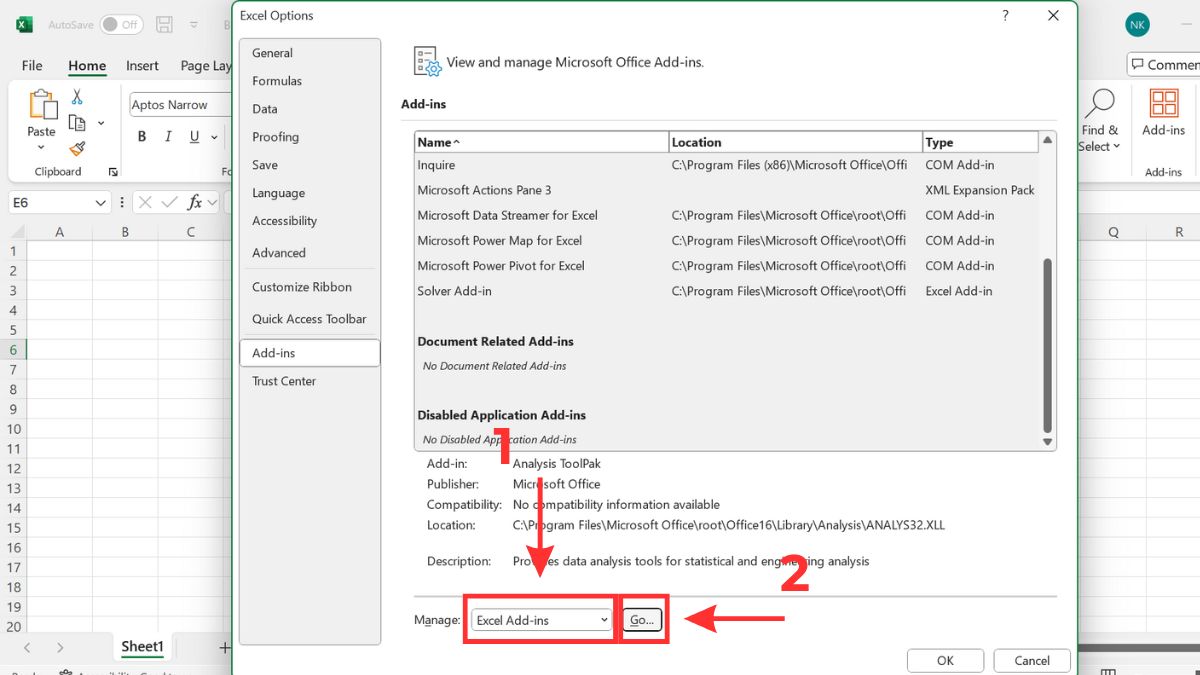Image resolution: width=1200 pixels, height=675 pixels.
Task: Toggle the AutoSave switch
Action: [121, 24]
